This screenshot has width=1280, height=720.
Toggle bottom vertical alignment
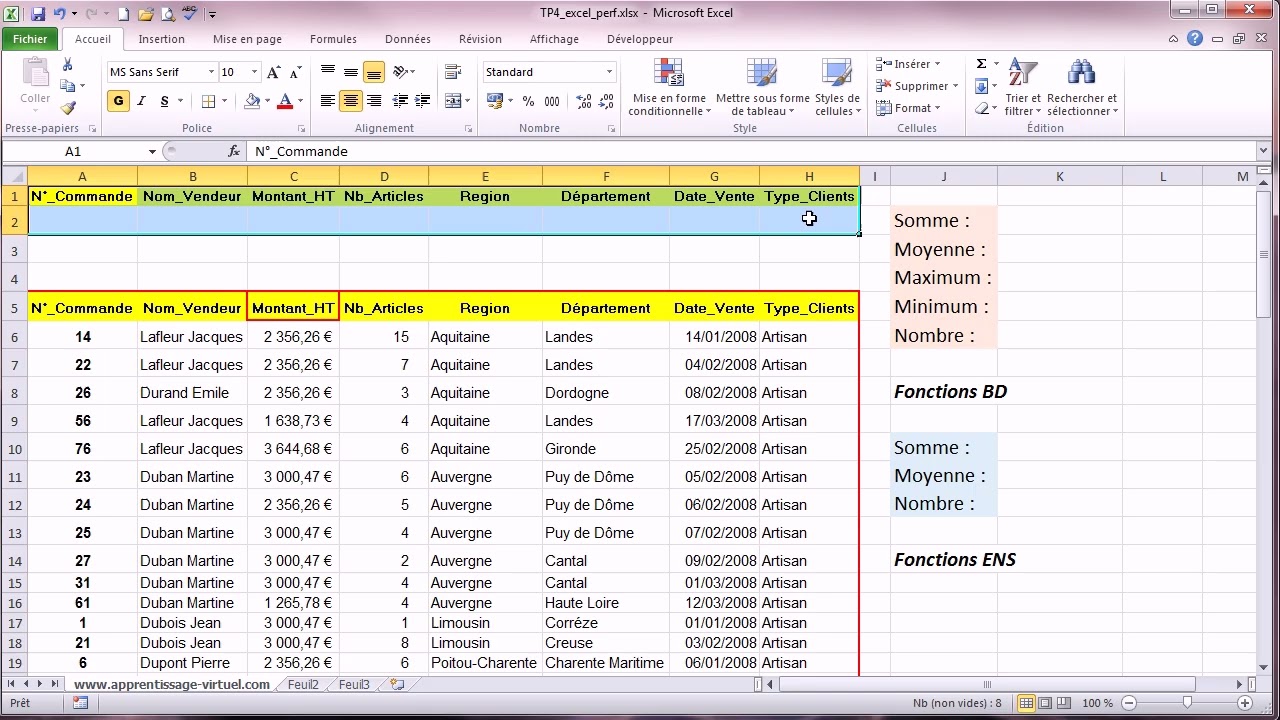click(374, 72)
